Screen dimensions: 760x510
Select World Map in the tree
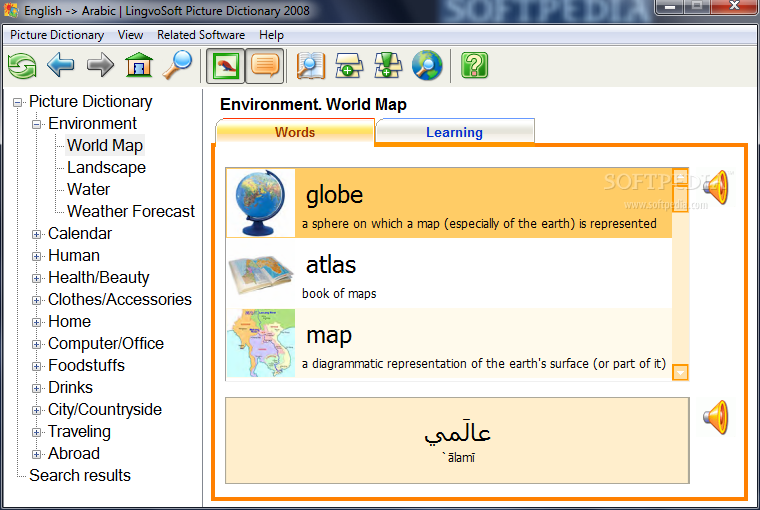pyautogui.click(x=105, y=145)
